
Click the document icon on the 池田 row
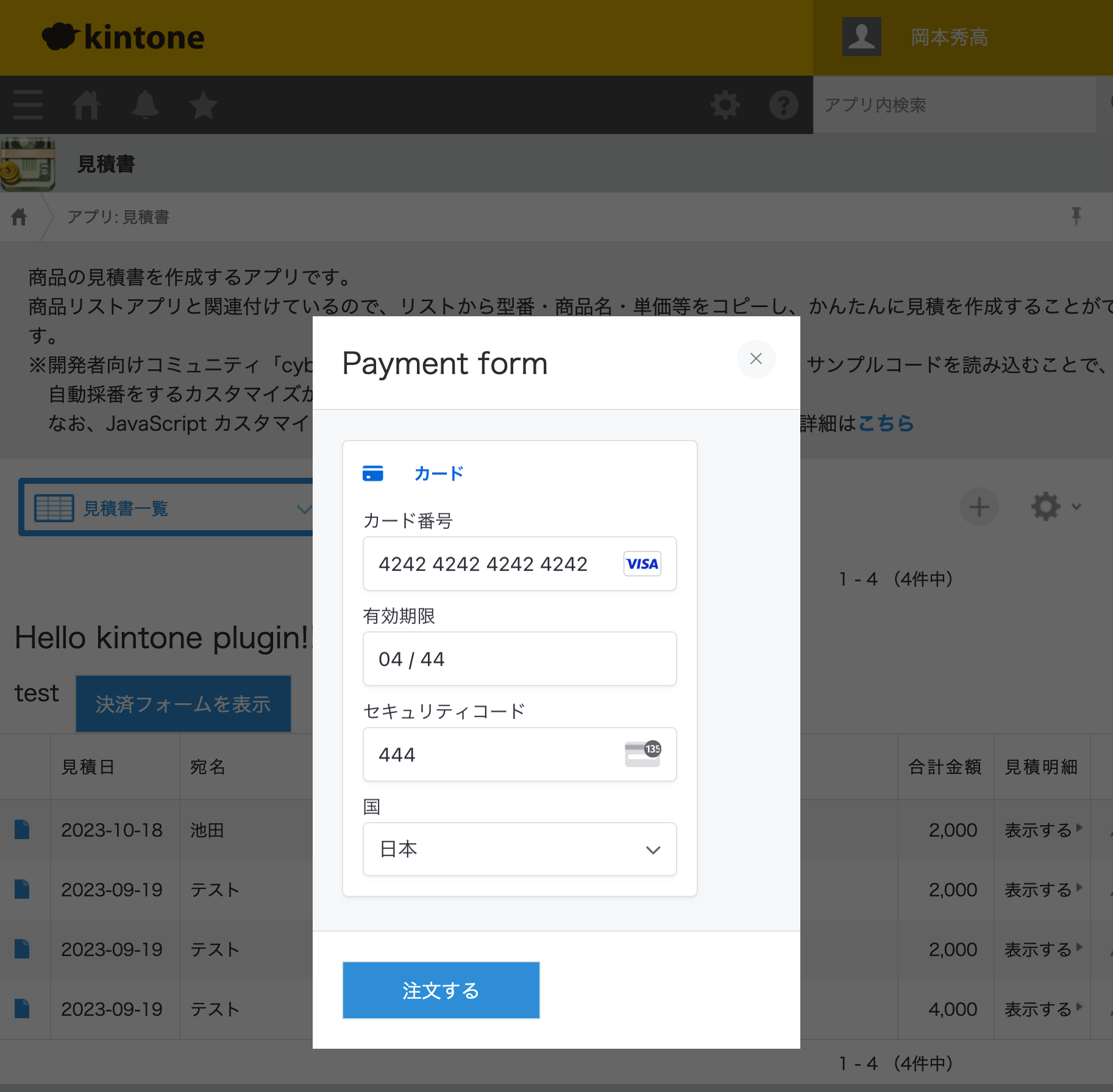(x=21, y=829)
